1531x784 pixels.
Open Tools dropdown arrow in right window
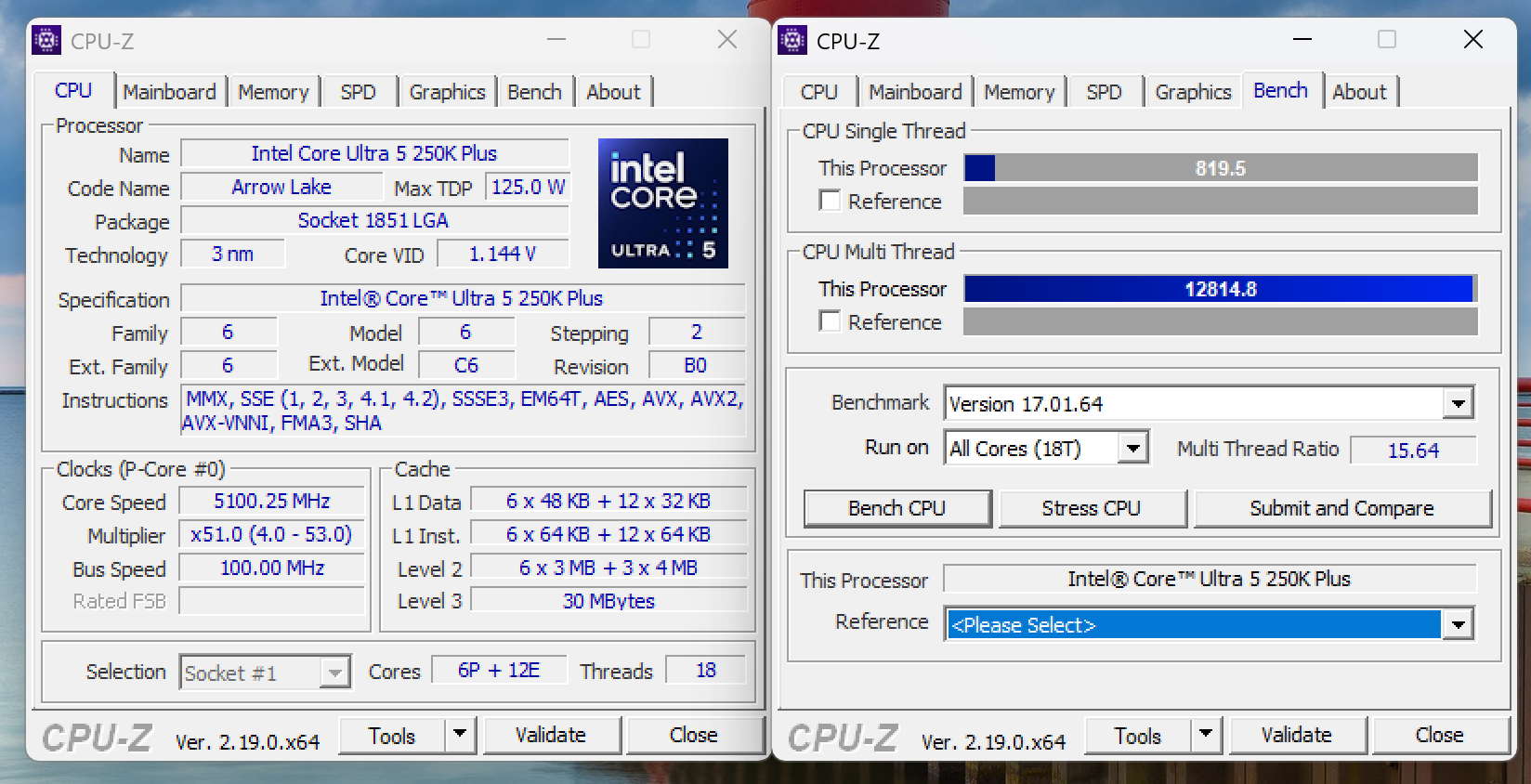pos(1206,735)
